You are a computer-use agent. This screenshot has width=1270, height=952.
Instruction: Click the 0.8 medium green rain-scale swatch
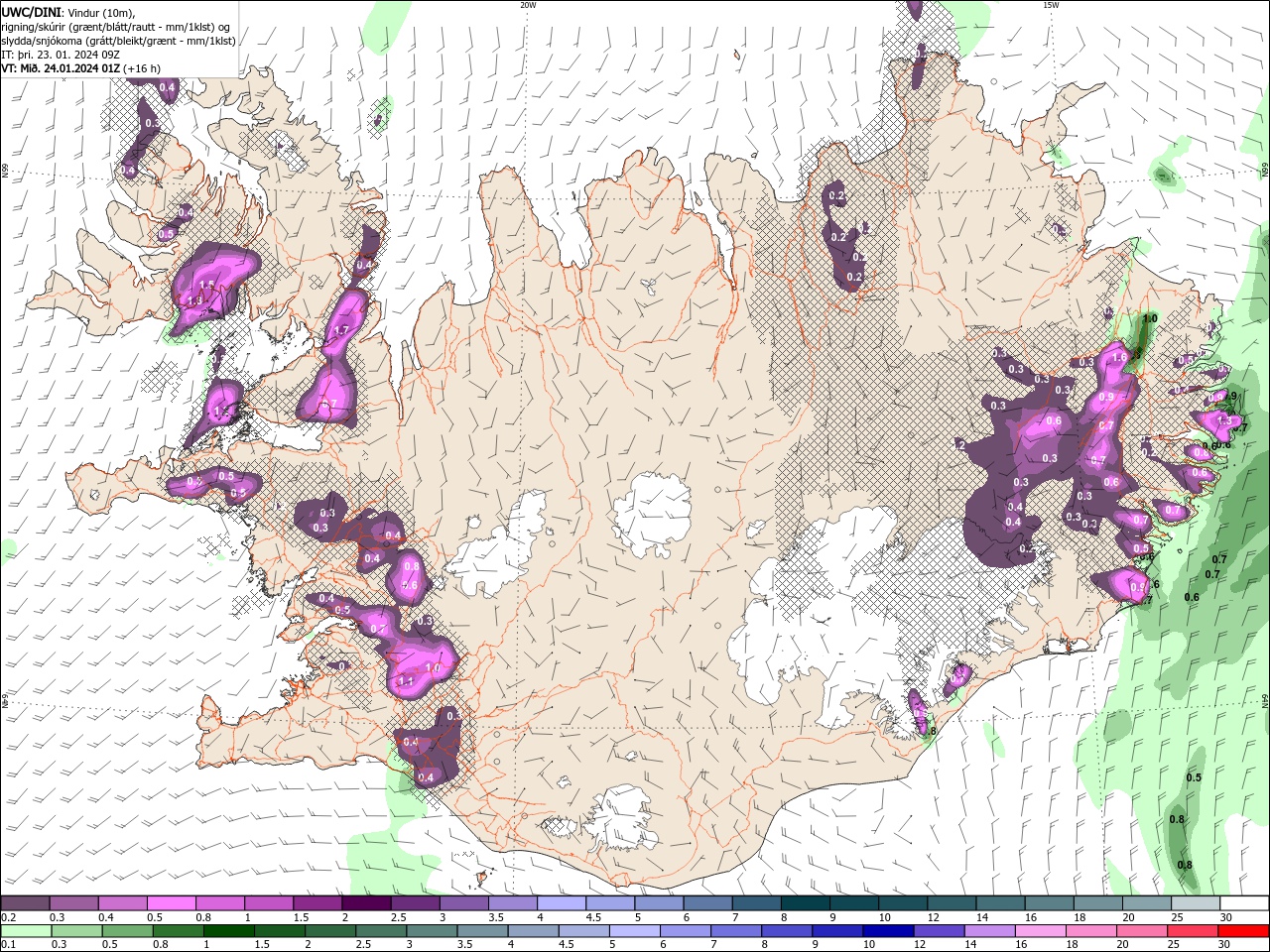point(179,931)
